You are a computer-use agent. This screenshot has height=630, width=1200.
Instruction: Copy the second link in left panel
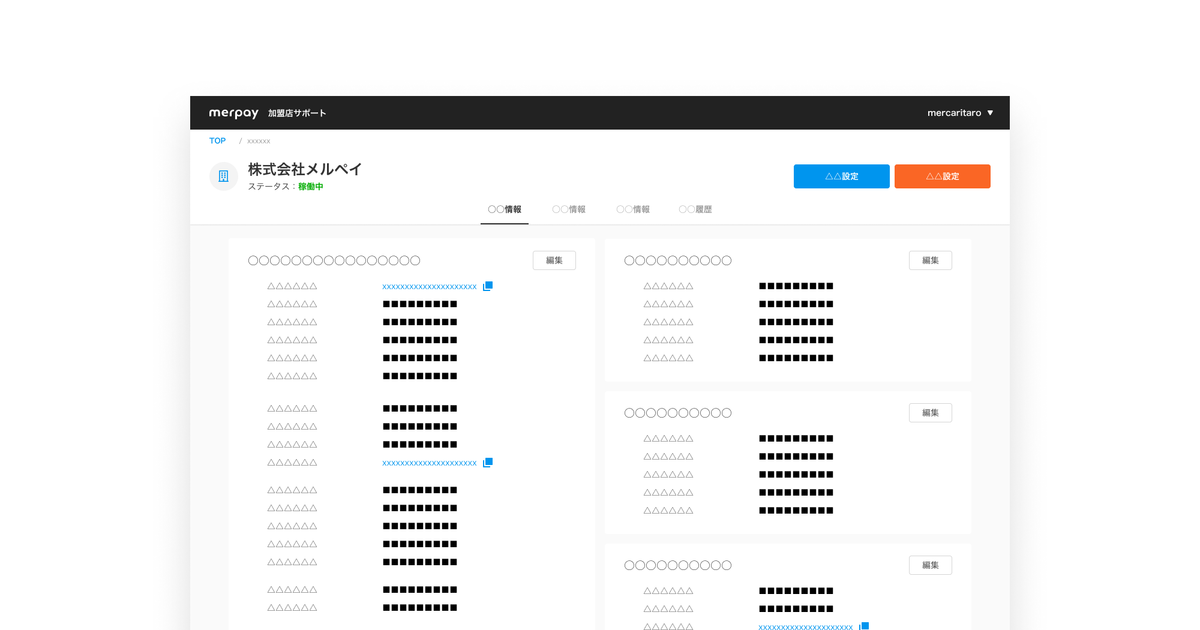coord(488,462)
